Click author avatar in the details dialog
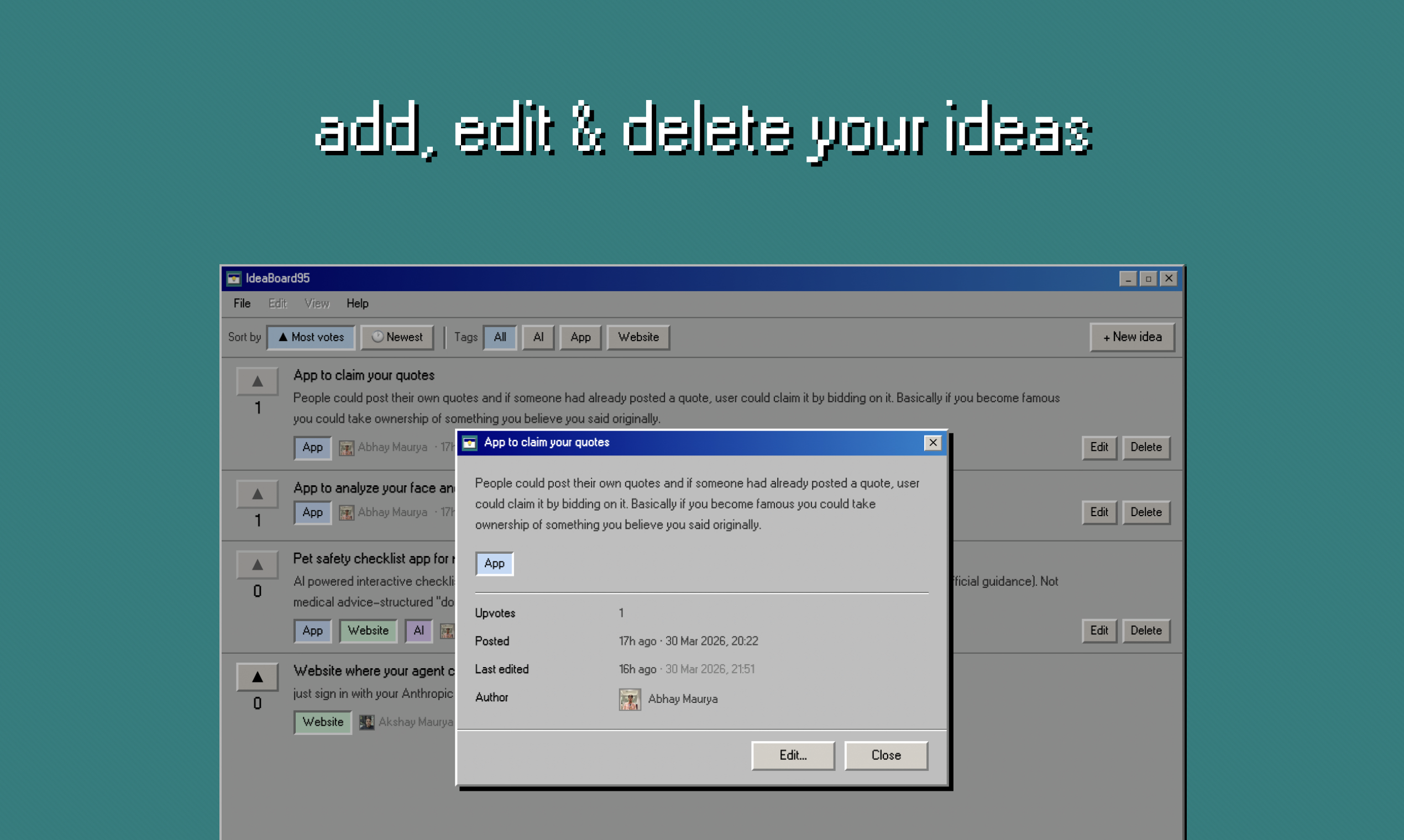Image resolution: width=1404 pixels, height=840 pixels. tap(629, 699)
